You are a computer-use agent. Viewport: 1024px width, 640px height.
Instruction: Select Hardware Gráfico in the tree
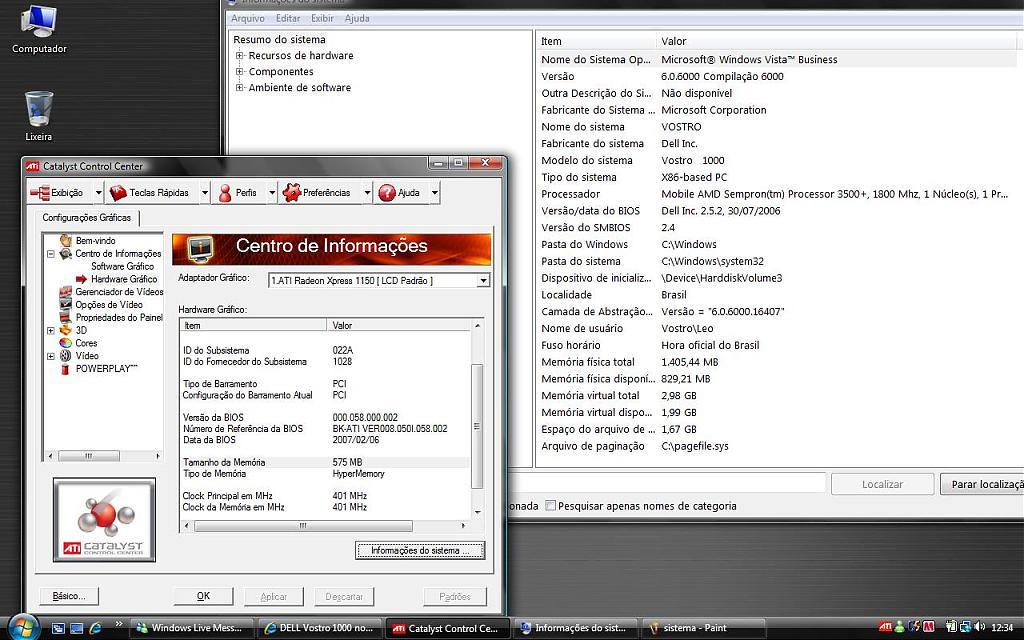[x=124, y=279]
